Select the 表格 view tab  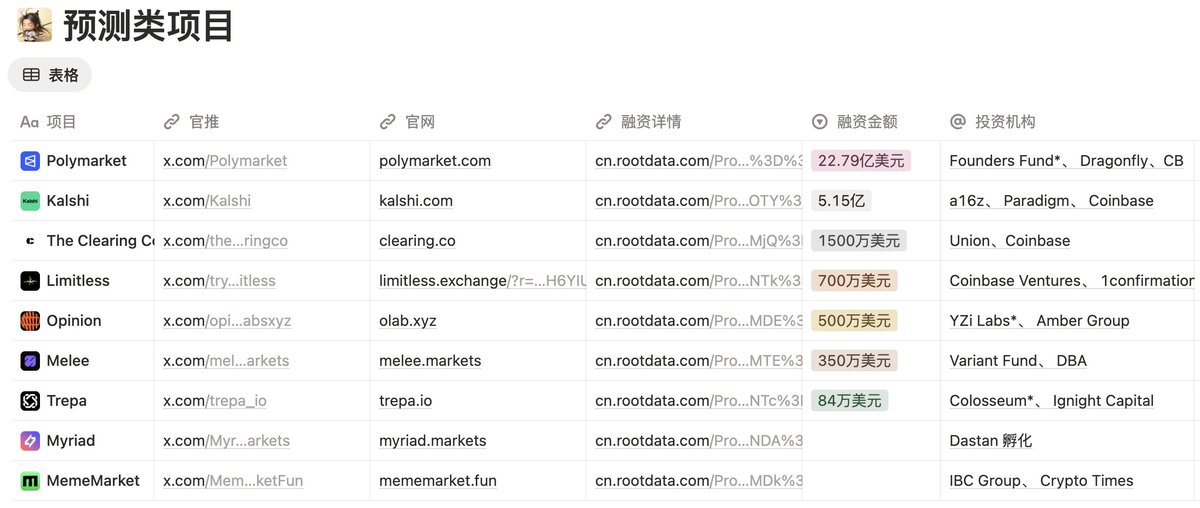coord(51,75)
